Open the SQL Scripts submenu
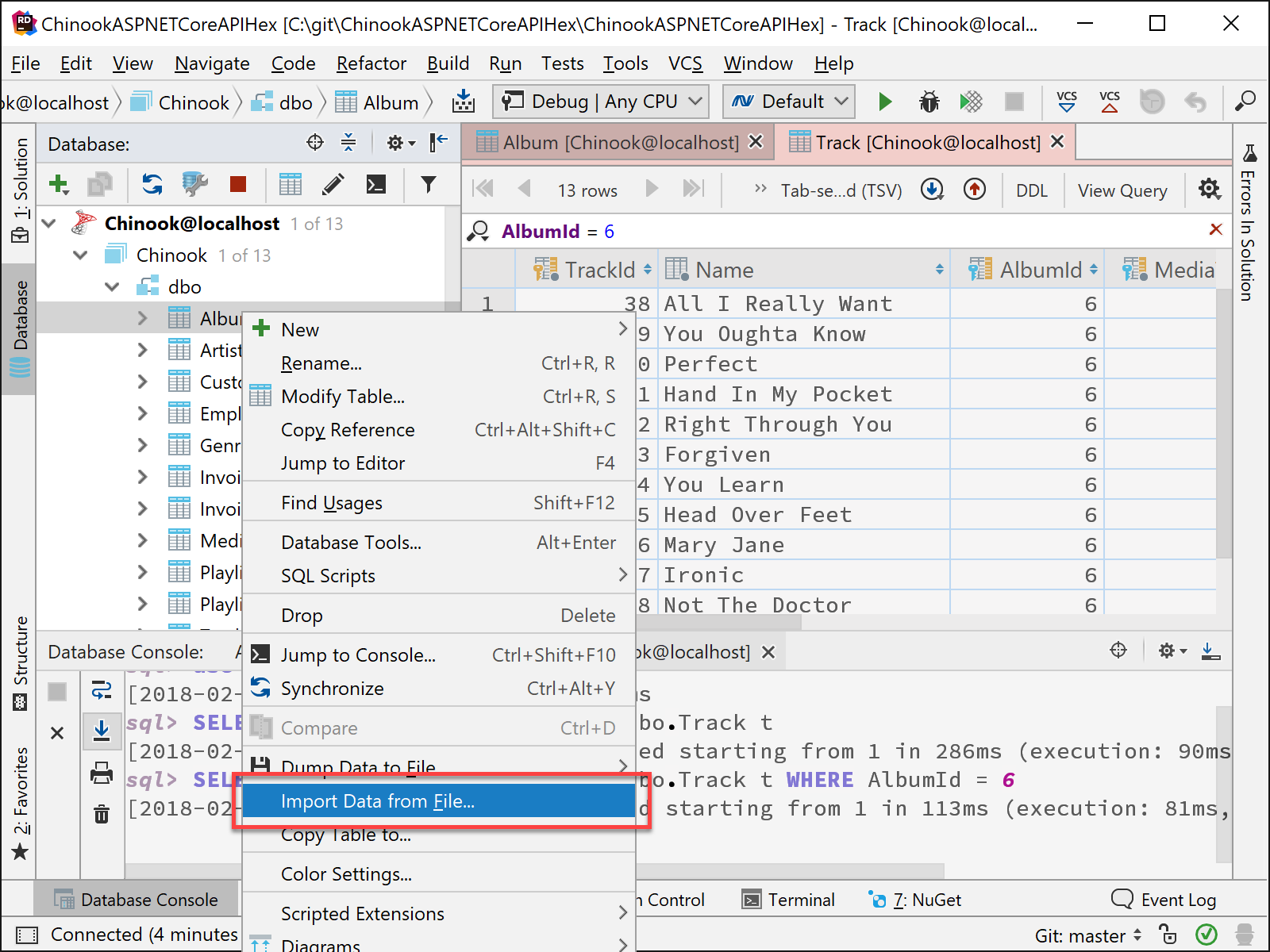 pos(439,576)
